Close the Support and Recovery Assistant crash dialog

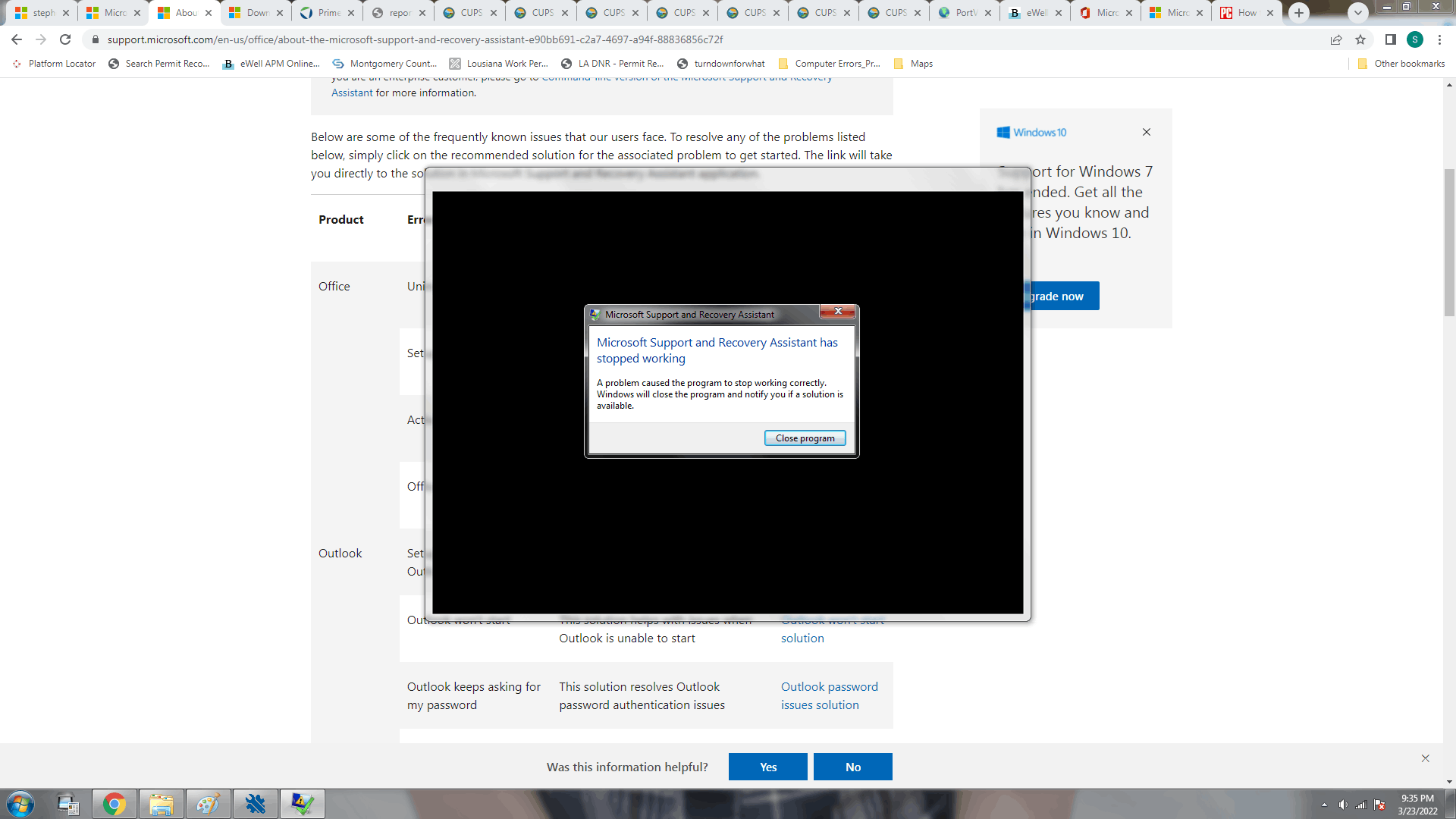coord(838,311)
